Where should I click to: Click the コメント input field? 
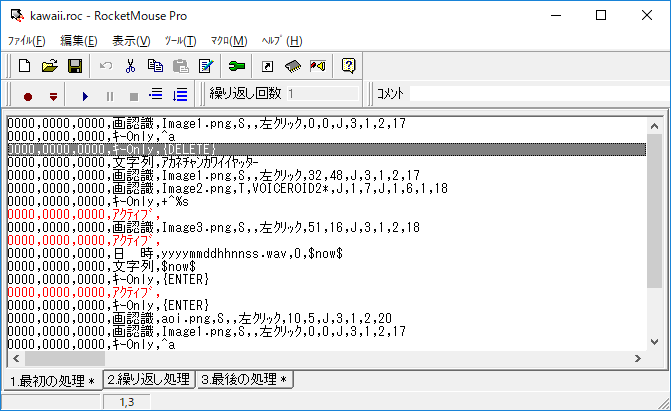[x=539, y=93]
